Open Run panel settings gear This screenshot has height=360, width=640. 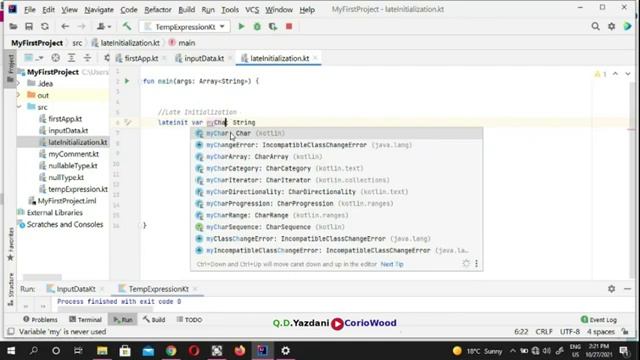point(611,289)
